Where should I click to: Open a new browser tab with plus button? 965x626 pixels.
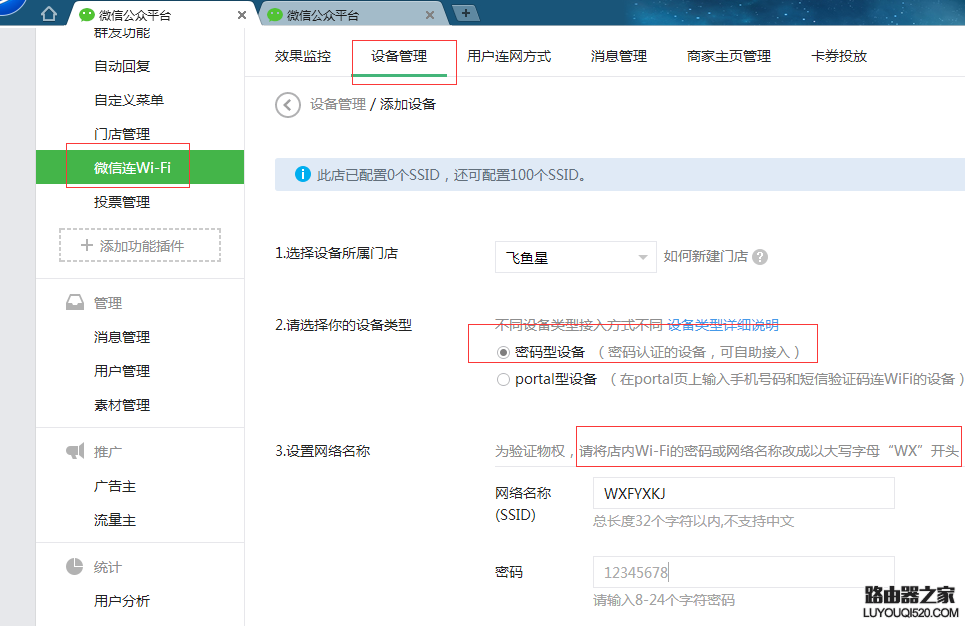coord(466,13)
